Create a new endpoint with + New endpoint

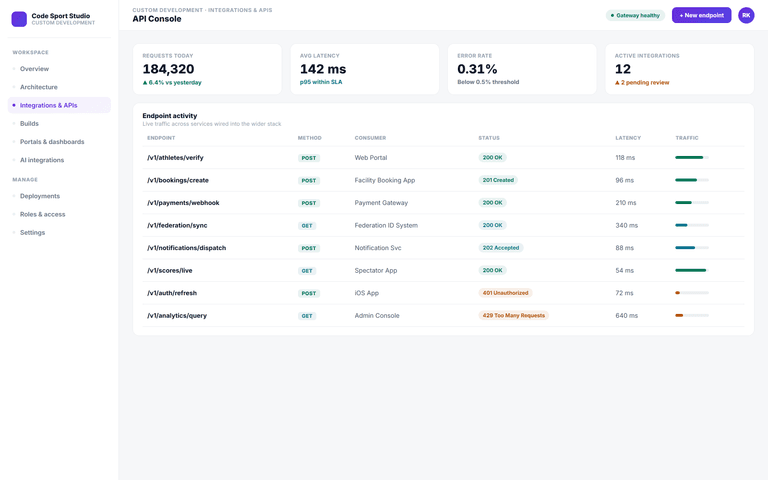point(701,15)
